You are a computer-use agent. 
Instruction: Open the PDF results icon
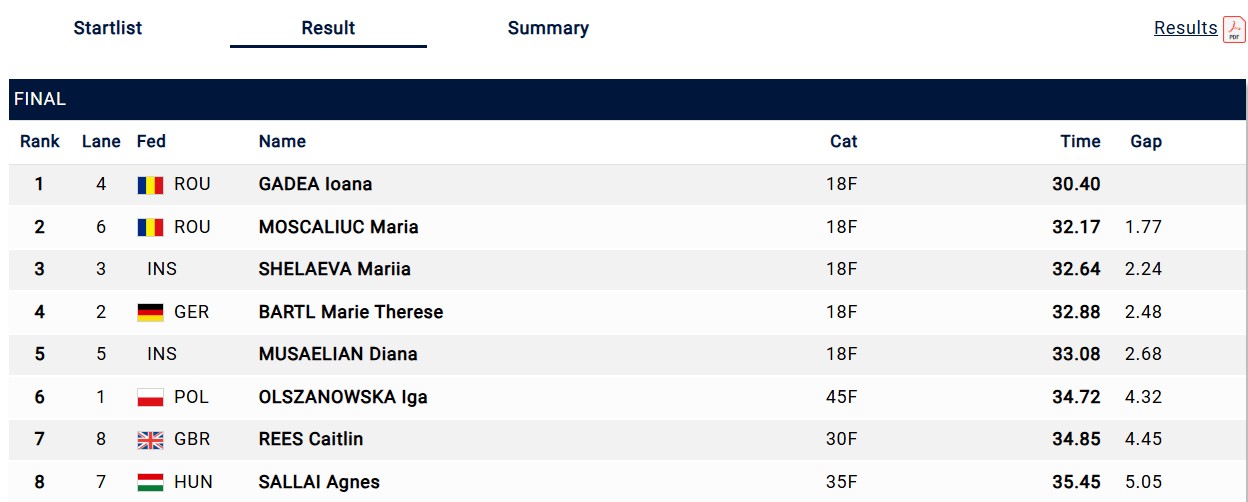[x=1234, y=29]
